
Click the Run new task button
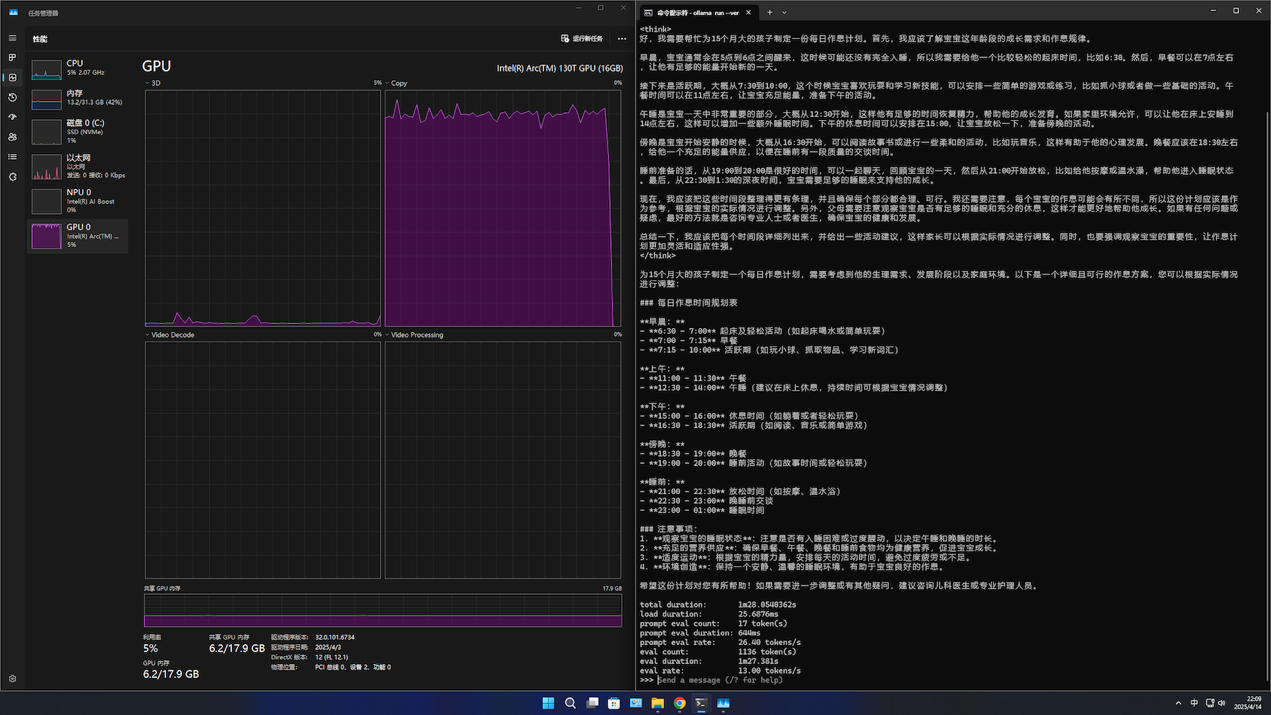point(582,39)
